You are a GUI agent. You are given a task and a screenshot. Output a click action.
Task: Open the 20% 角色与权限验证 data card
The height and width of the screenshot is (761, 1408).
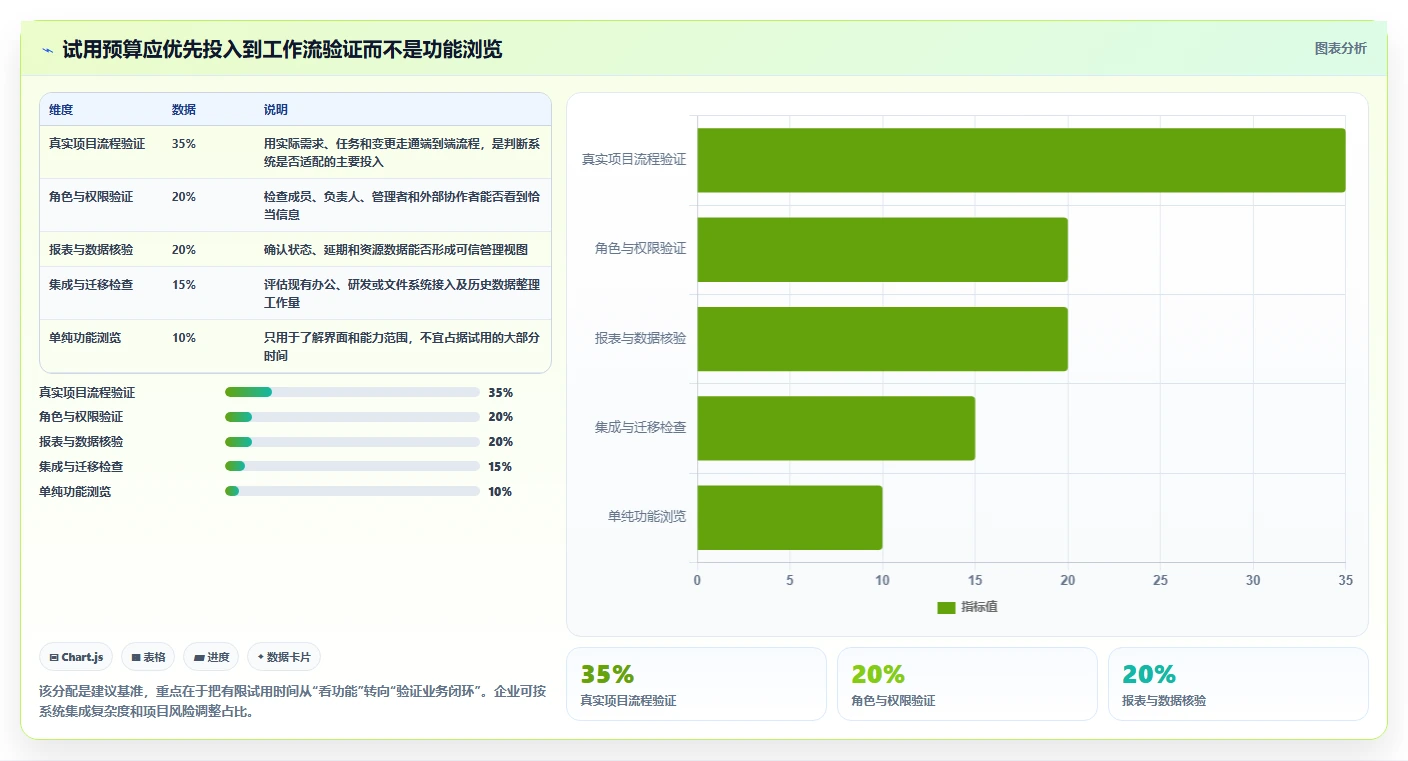click(x=967, y=684)
